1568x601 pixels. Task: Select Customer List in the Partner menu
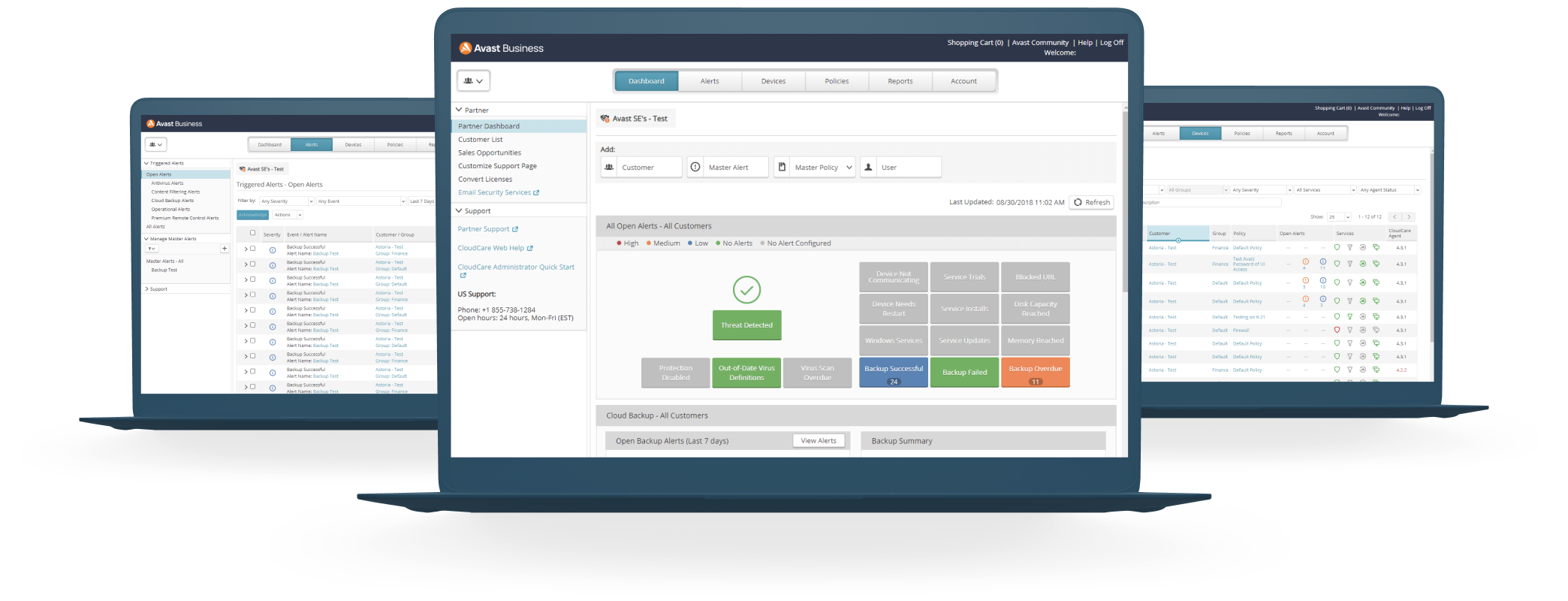click(x=481, y=140)
